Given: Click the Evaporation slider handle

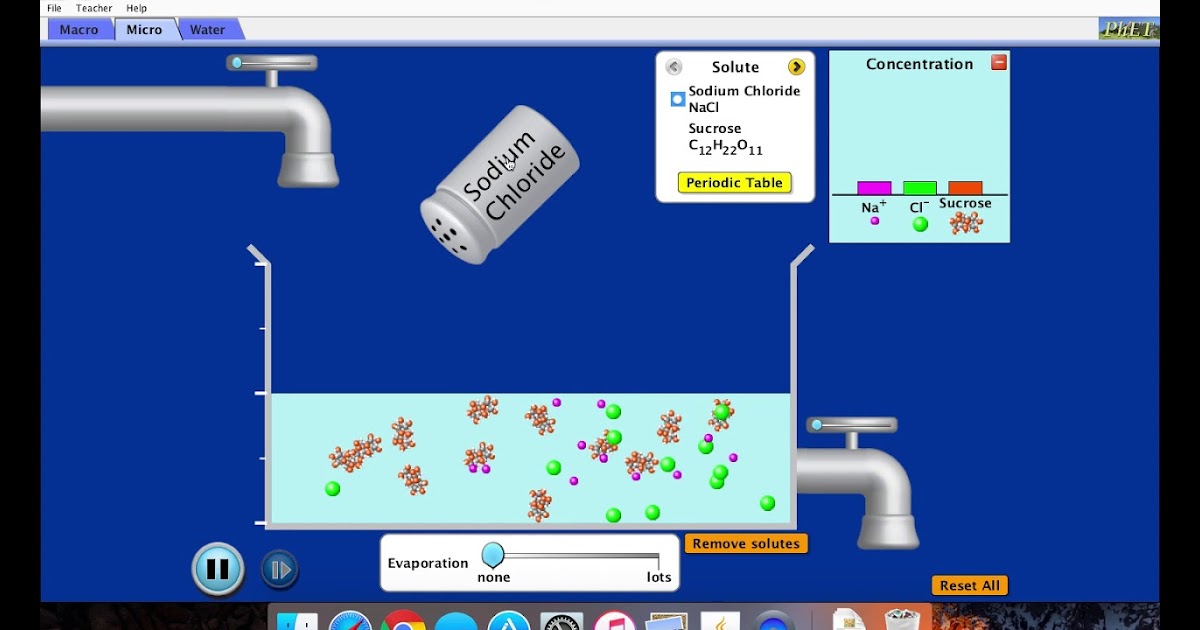Looking at the screenshot, I should [x=493, y=555].
